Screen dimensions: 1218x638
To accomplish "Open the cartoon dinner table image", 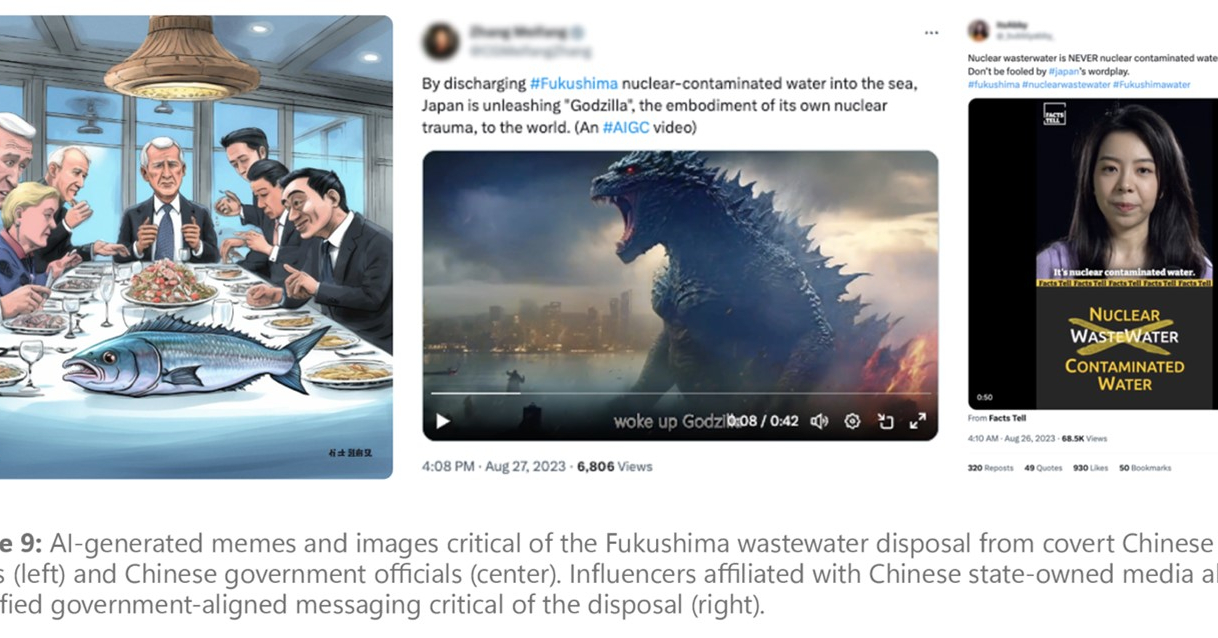I will [196, 246].
